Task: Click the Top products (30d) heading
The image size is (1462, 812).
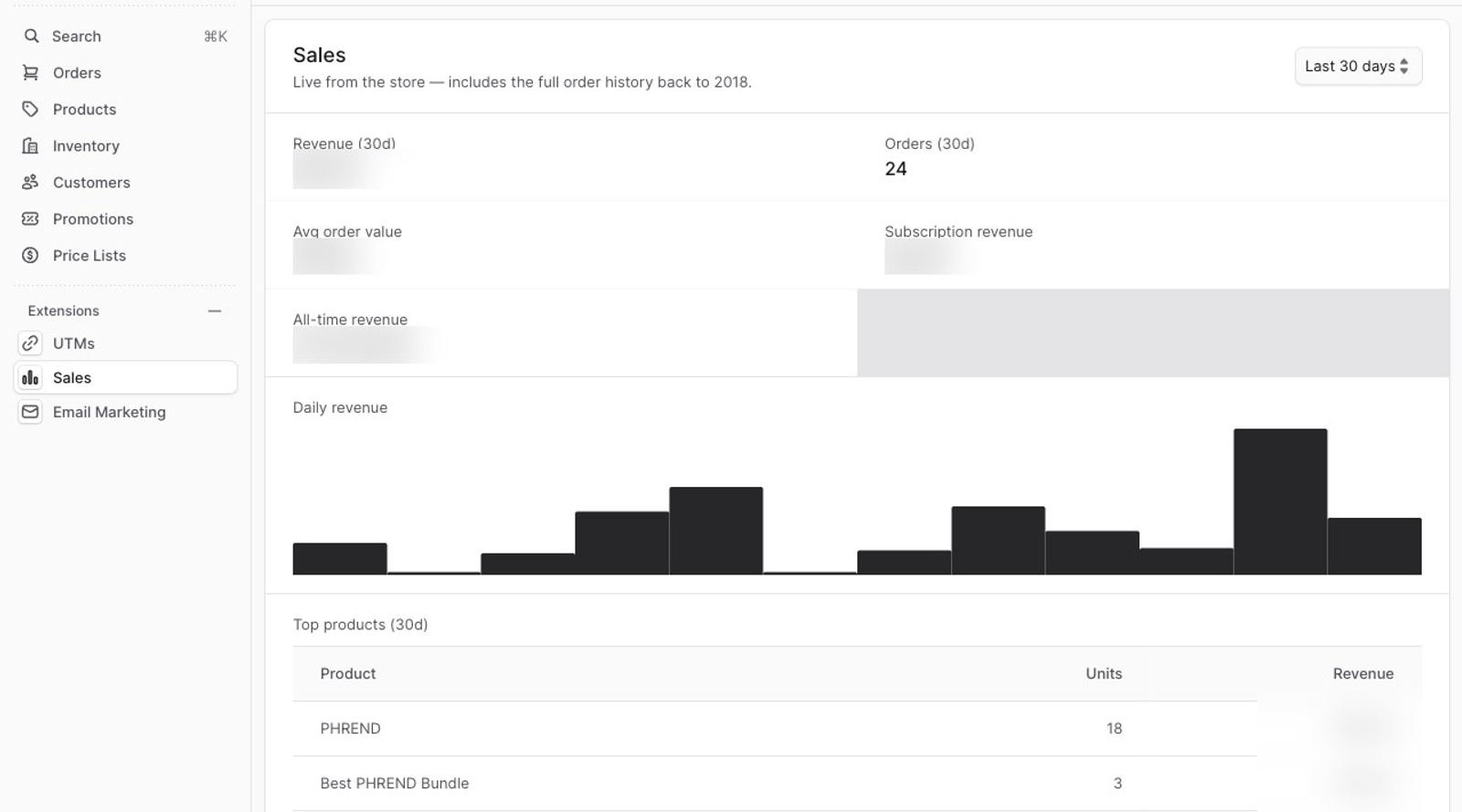Action: click(360, 624)
